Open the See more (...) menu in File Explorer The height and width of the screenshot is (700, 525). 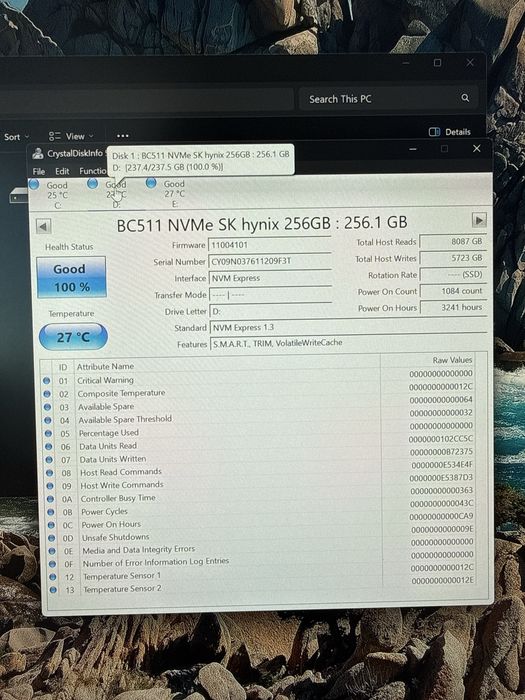[122, 136]
